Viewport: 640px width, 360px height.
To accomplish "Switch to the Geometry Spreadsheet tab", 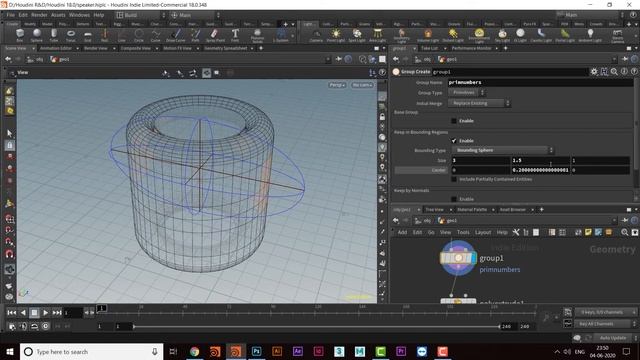I will tap(225, 49).
